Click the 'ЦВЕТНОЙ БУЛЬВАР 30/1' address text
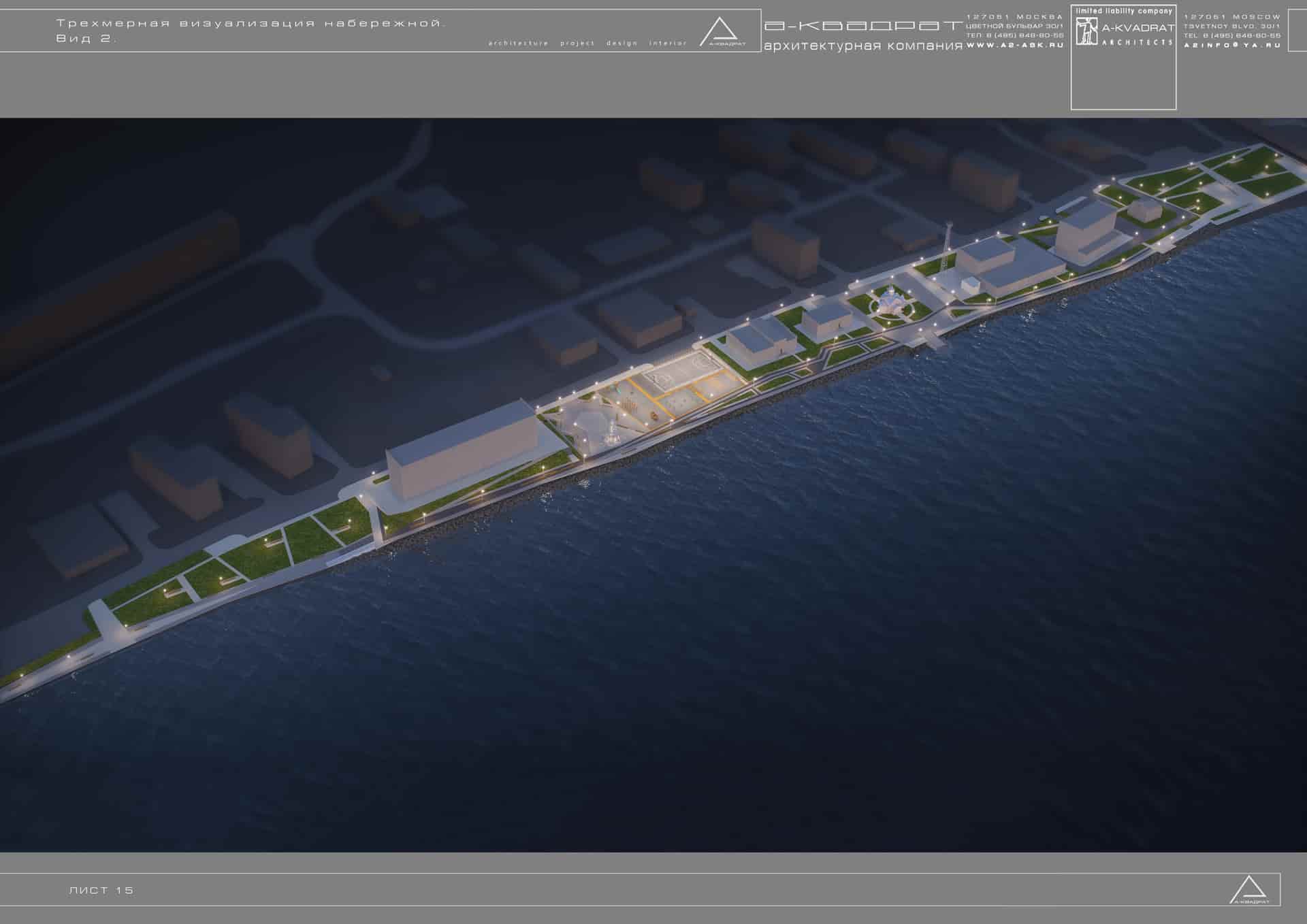Image resolution: width=1307 pixels, height=924 pixels. tap(1015, 26)
